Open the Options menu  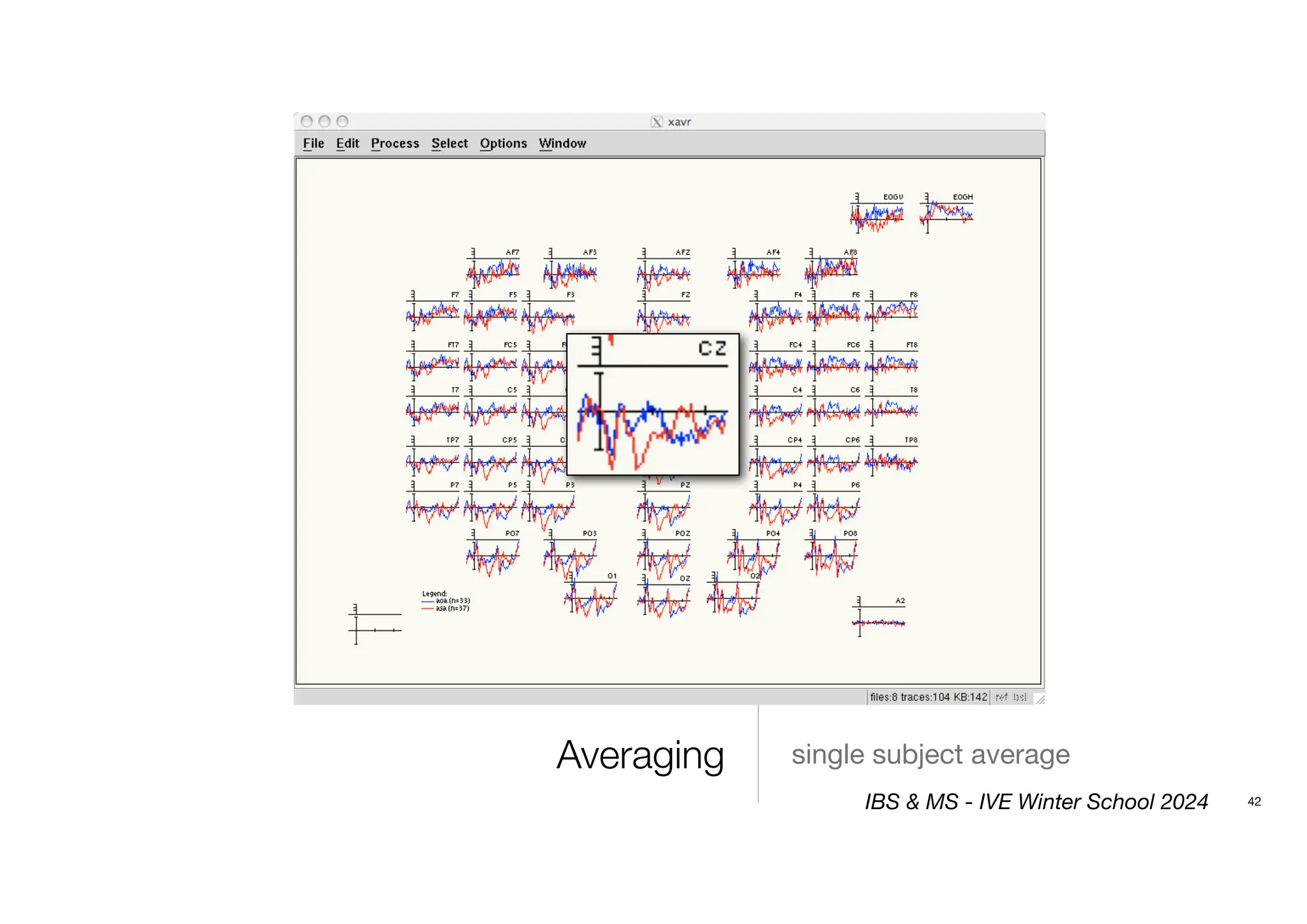point(503,144)
